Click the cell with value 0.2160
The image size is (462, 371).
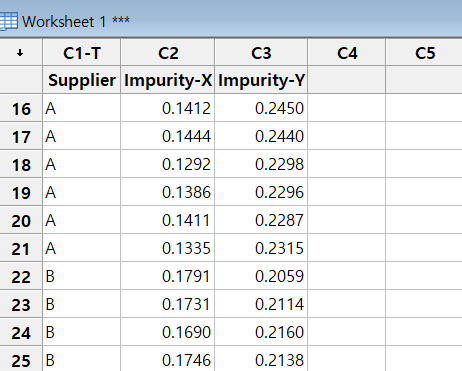point(261,332)
